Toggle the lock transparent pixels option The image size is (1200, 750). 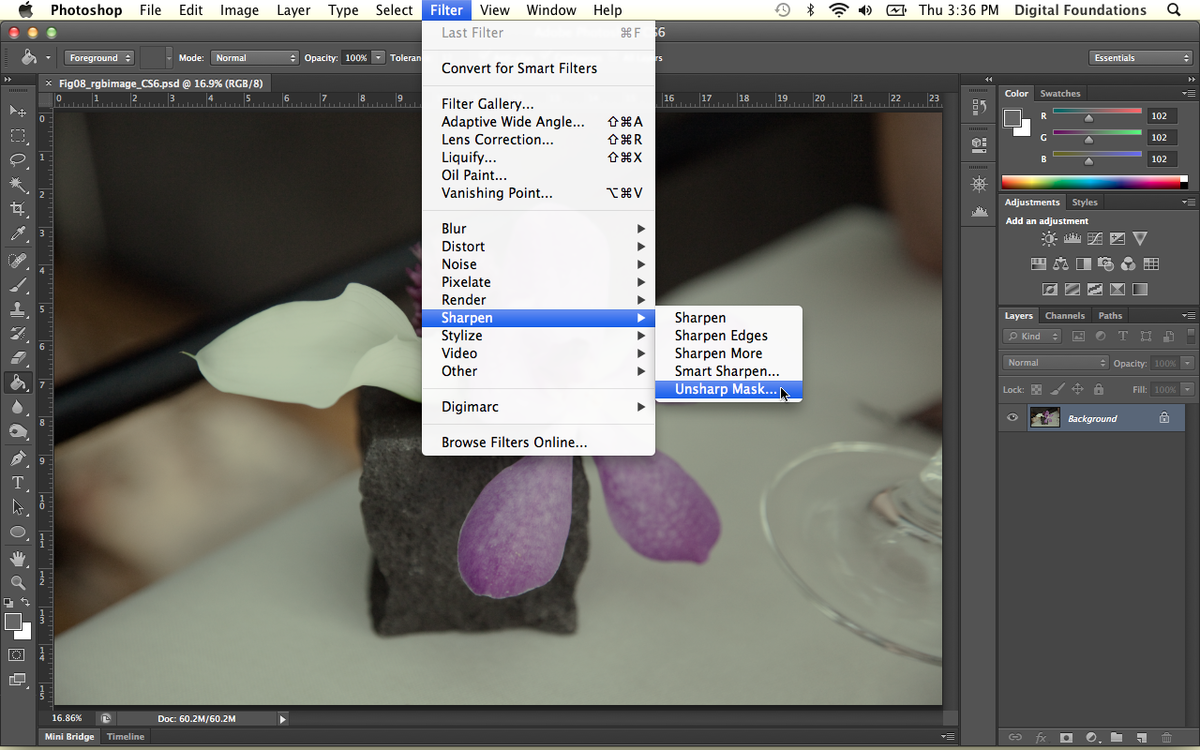coord(1036,389)
